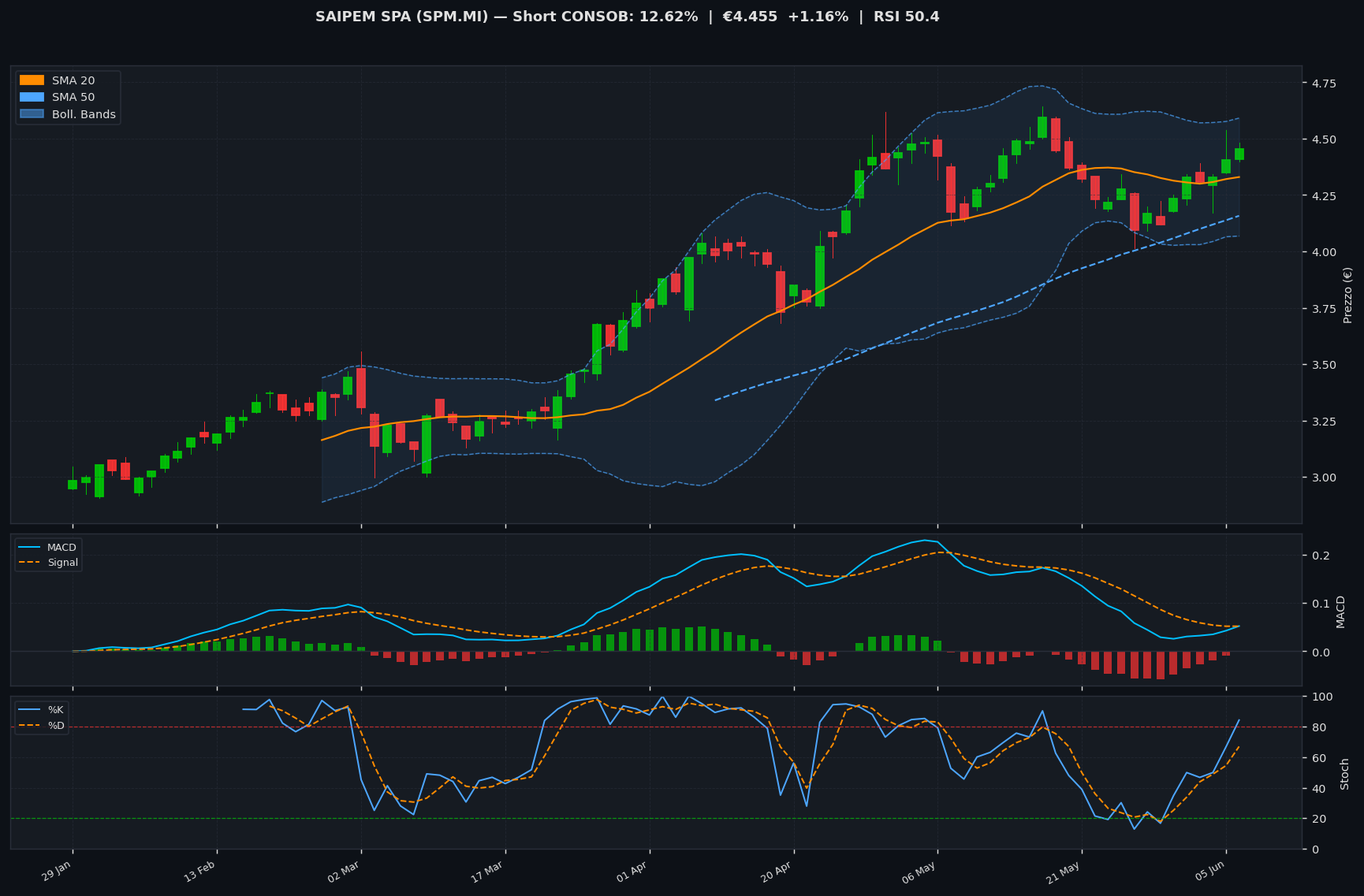The height and width of the screenshot is (896, 1364).
Task: Click the 20 Apr date label
Action: click(776, 872)
